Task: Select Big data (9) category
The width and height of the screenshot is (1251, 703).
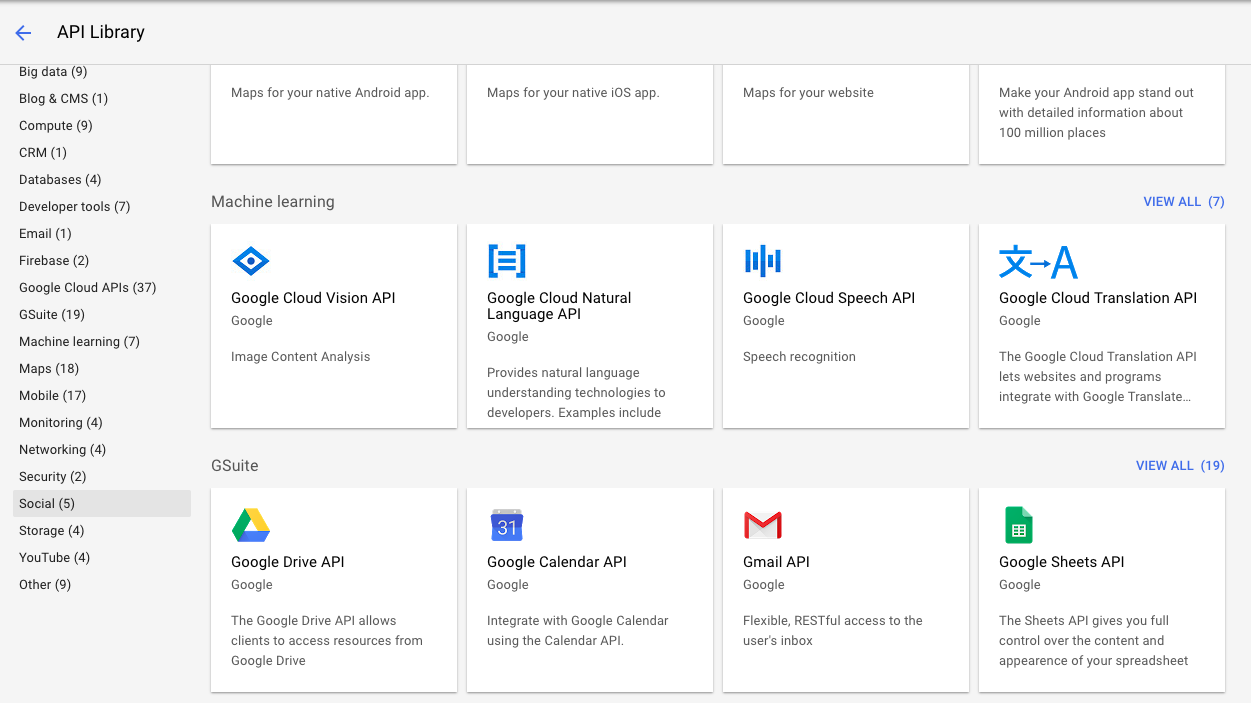Action: click(x=53, y=72)
